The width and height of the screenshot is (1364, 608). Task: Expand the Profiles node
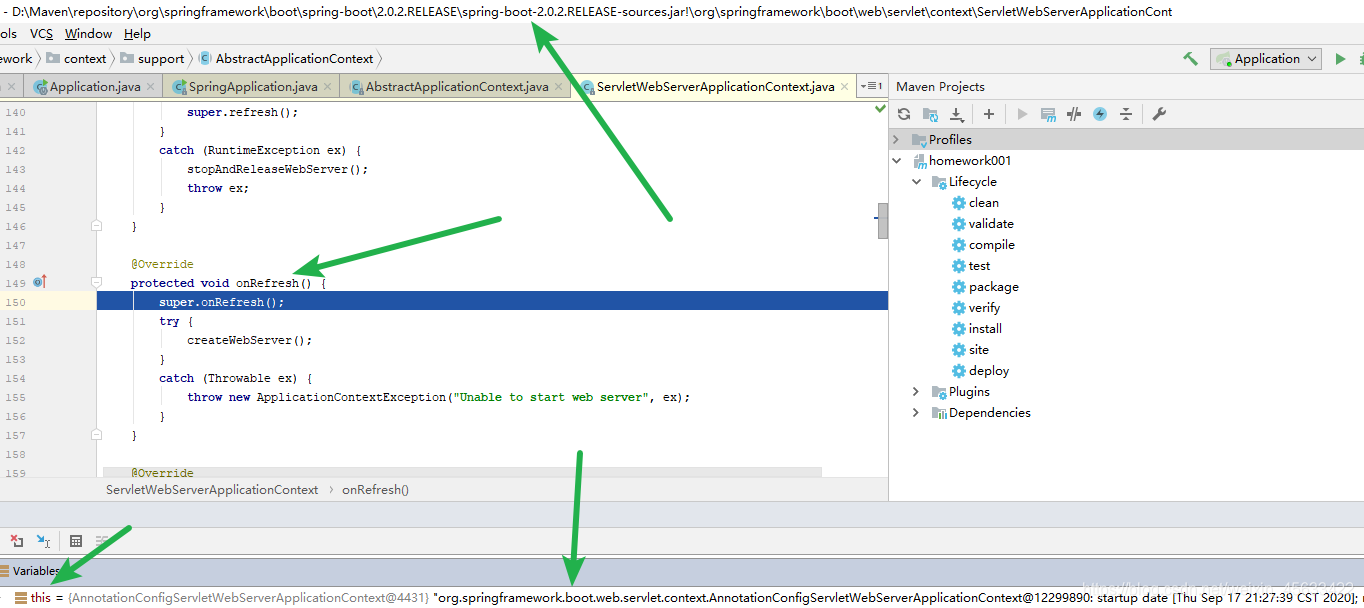tap(896, 140)
